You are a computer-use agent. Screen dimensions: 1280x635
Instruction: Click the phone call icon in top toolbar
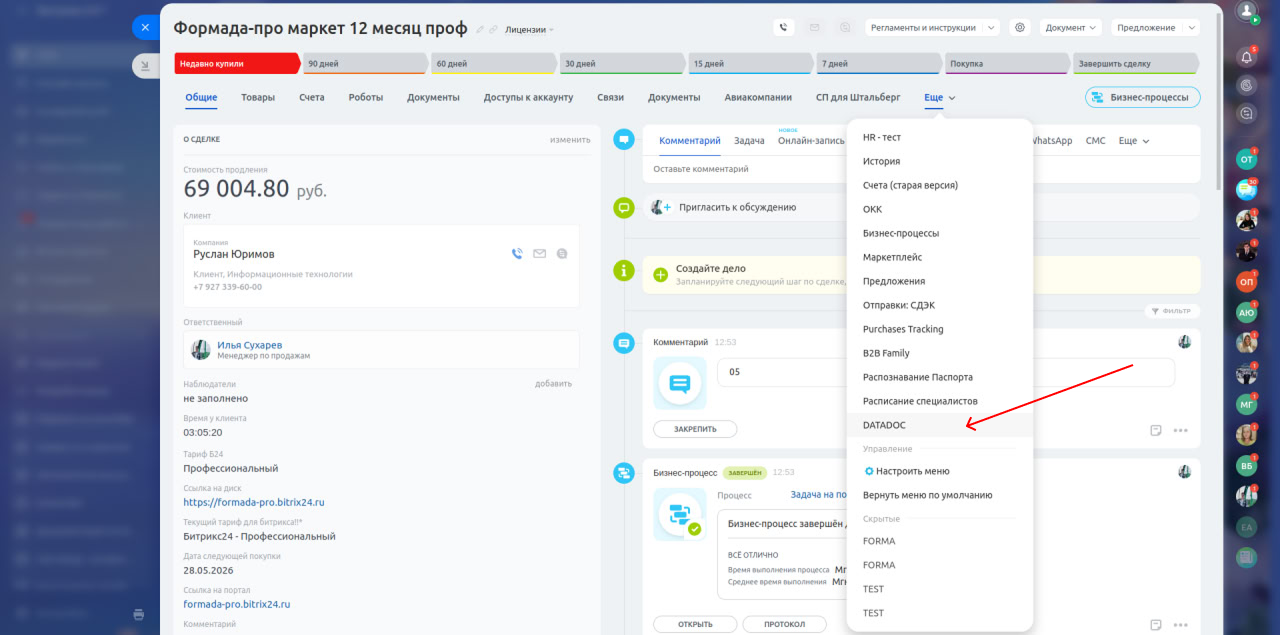point(785,28)
